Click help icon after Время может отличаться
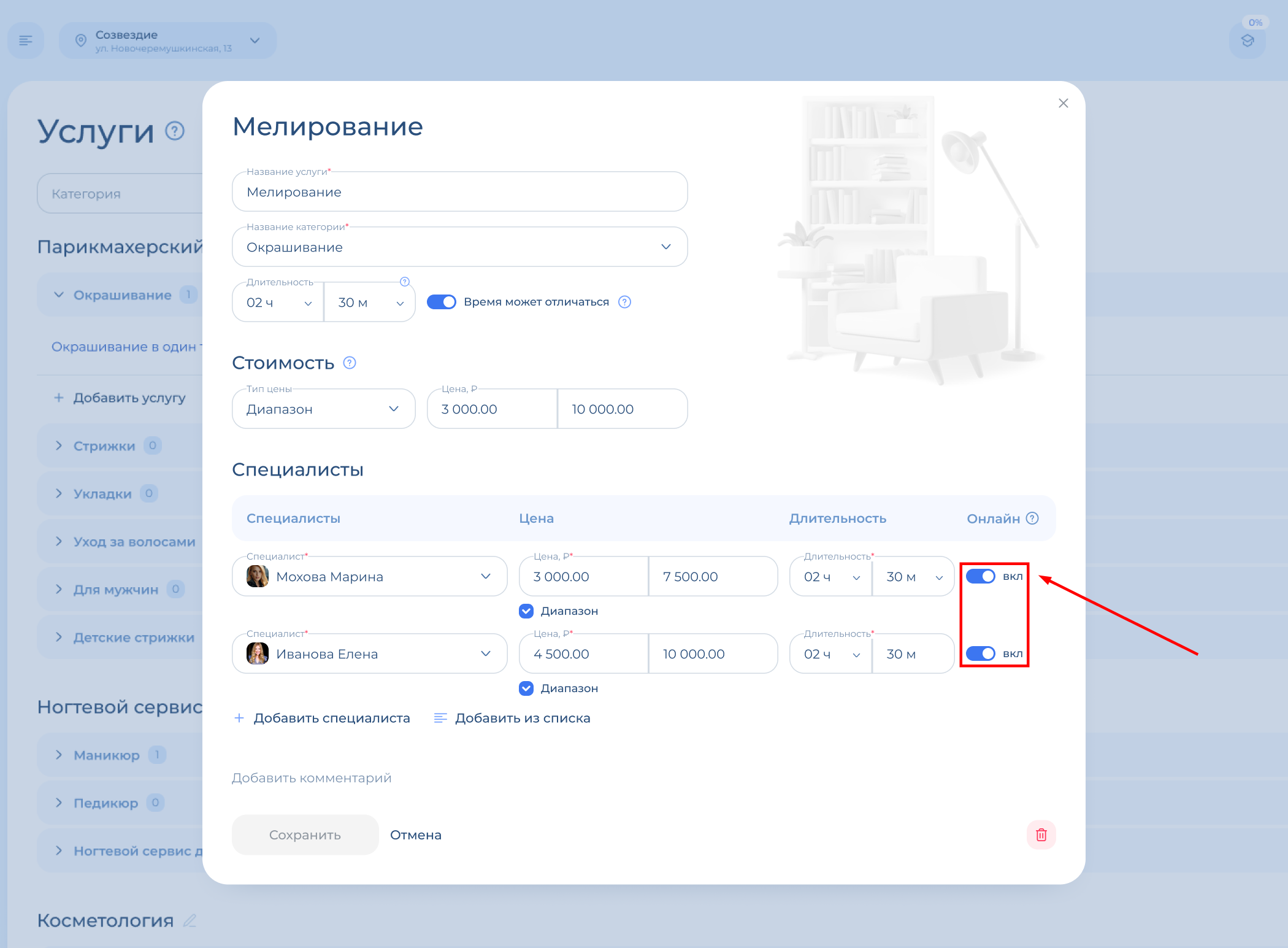1288x948 pixels. point(624,302)
